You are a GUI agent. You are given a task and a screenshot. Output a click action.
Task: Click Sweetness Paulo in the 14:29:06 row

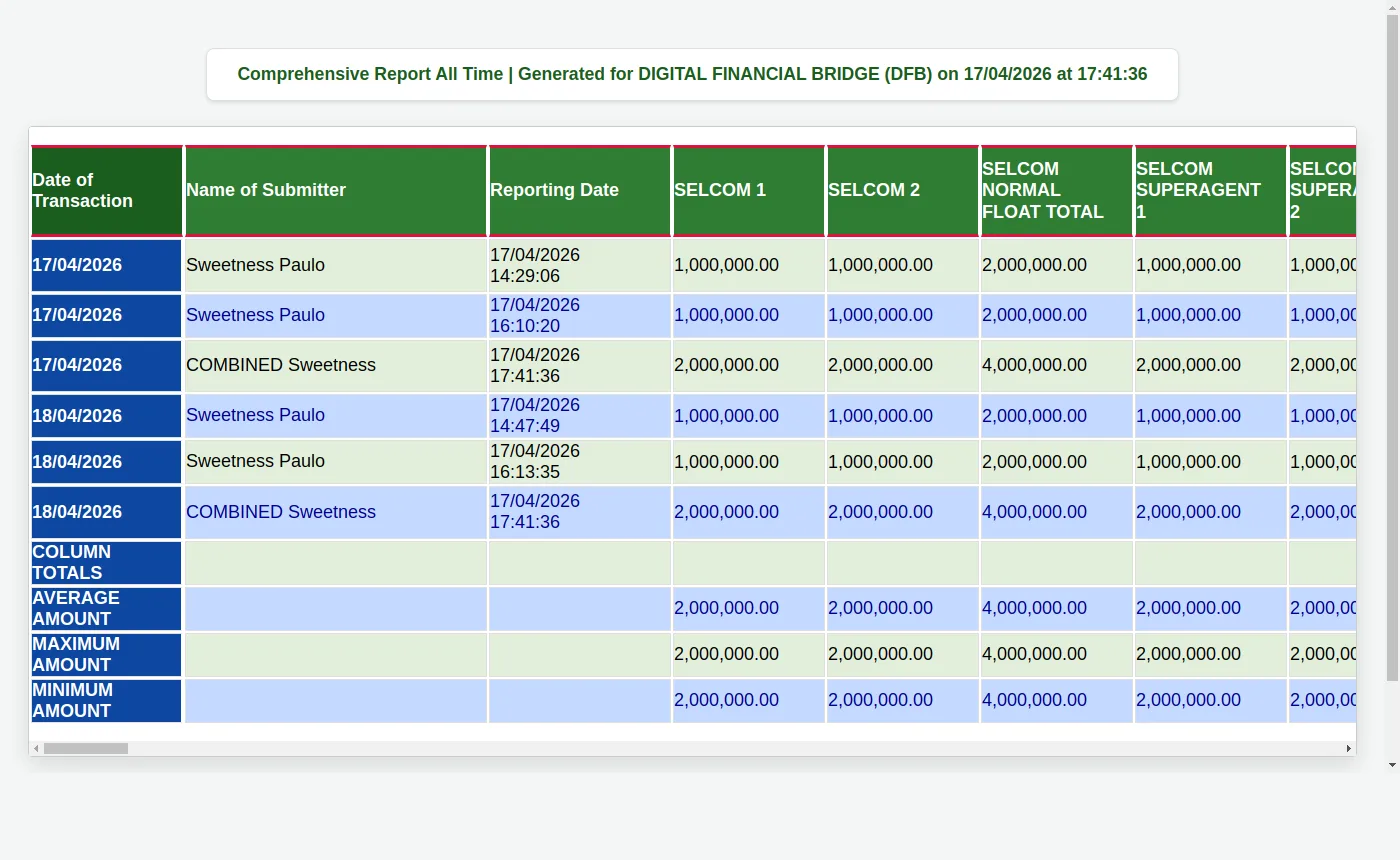coord(255,265)
